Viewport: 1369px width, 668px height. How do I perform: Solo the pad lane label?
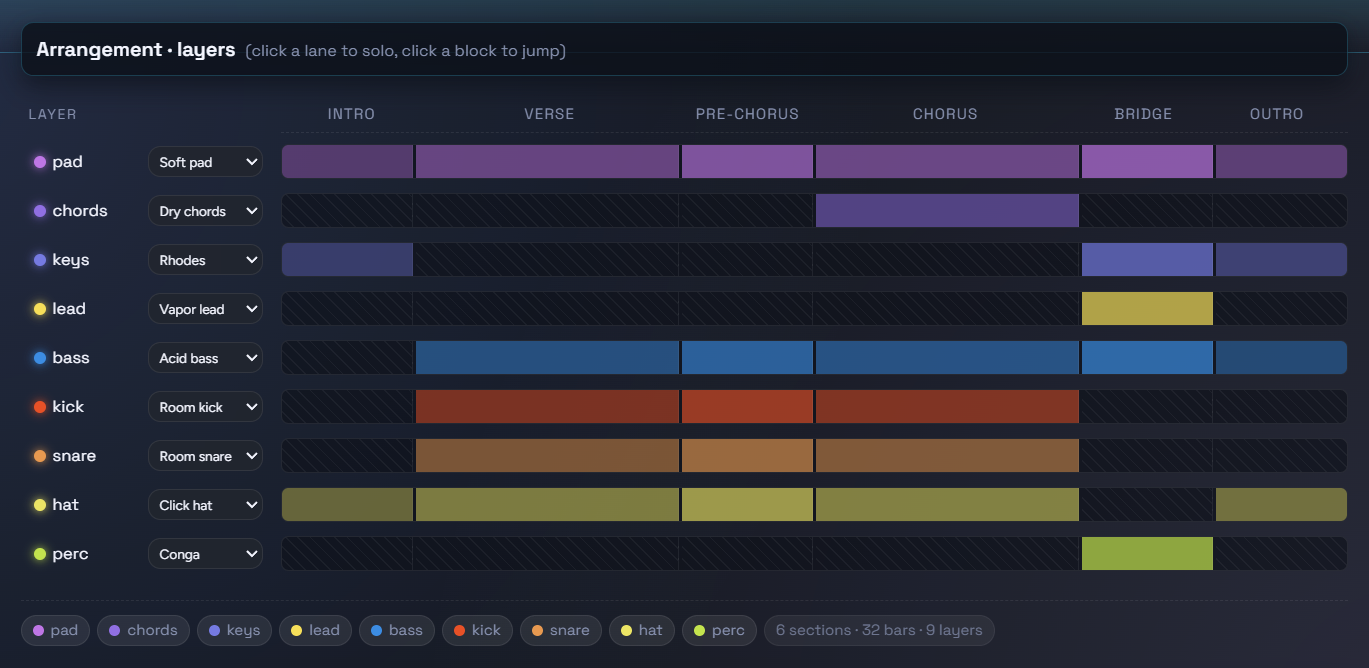(x=58, y=162)
